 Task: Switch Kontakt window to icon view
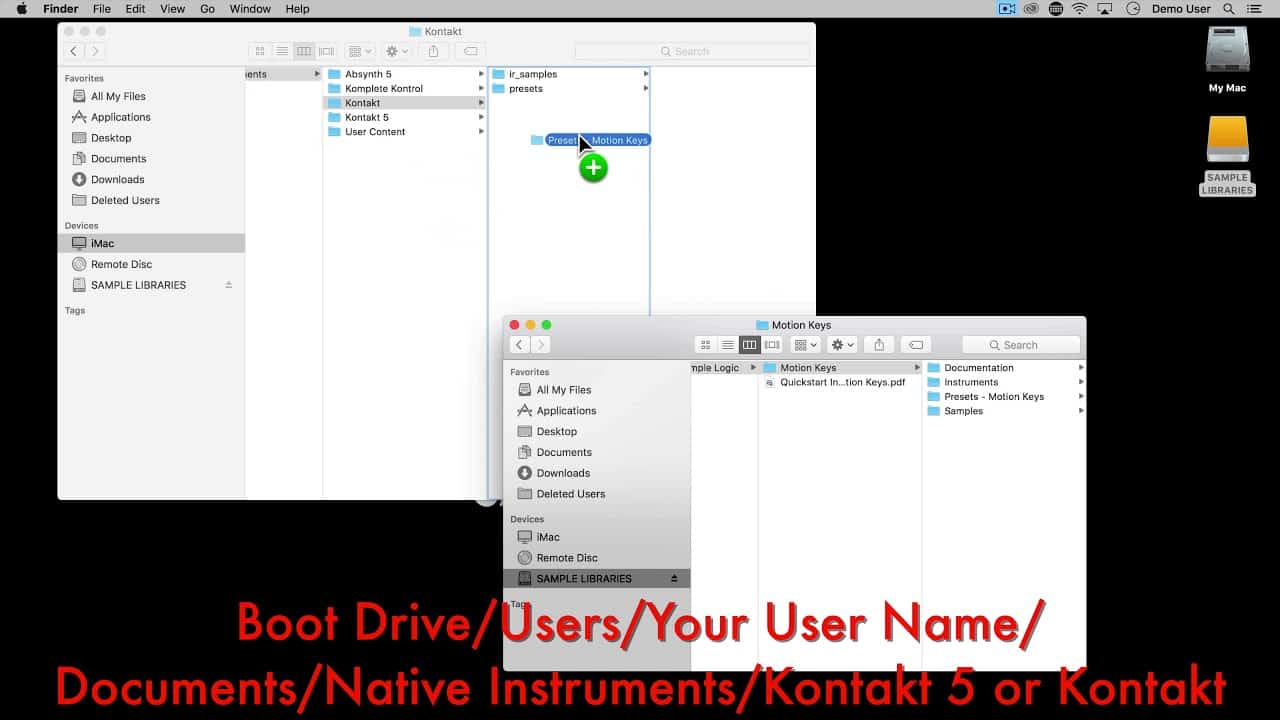tap(260, 51)
